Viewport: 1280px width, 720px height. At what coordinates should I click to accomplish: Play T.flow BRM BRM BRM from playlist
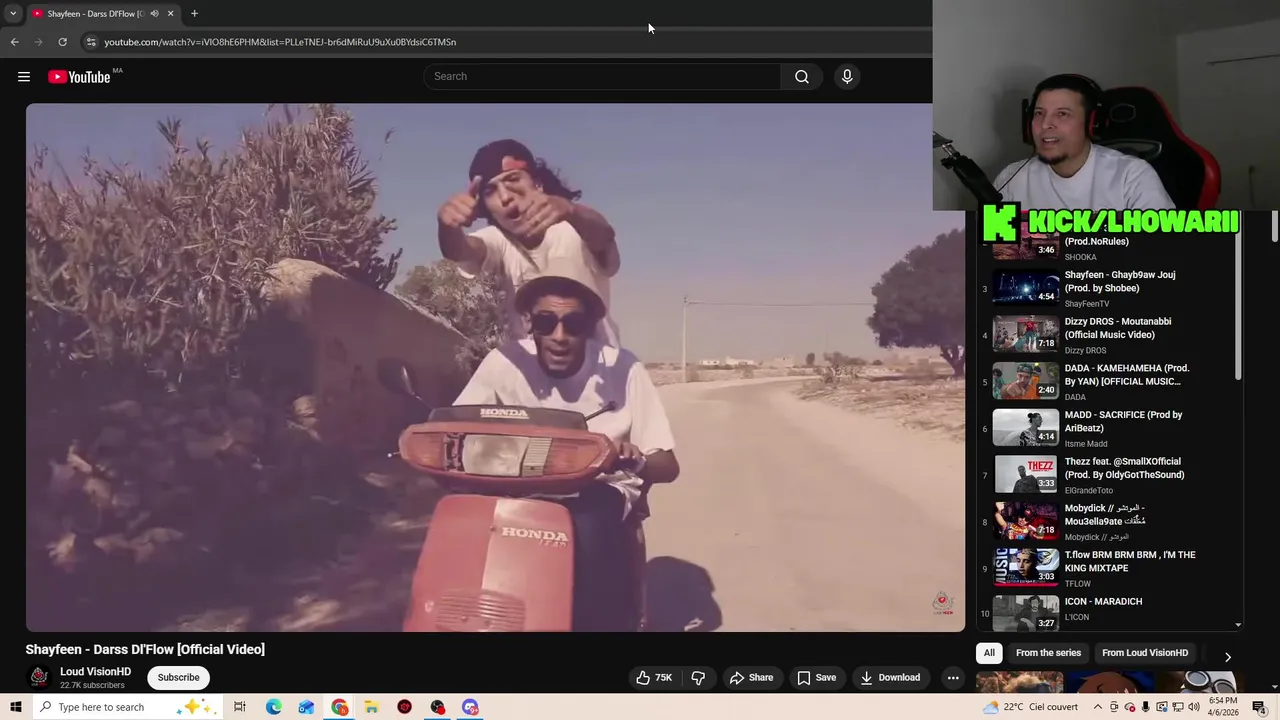pyautogui.click(x=1108, y=568)
